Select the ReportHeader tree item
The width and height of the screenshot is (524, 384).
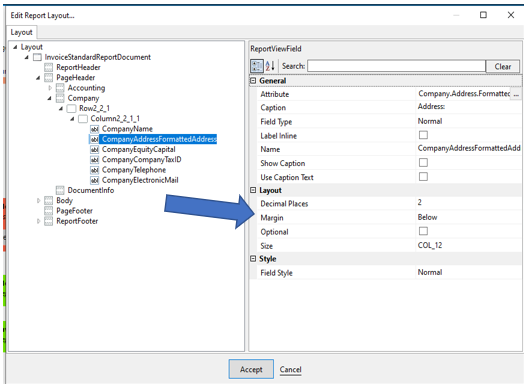pos(78,68)
